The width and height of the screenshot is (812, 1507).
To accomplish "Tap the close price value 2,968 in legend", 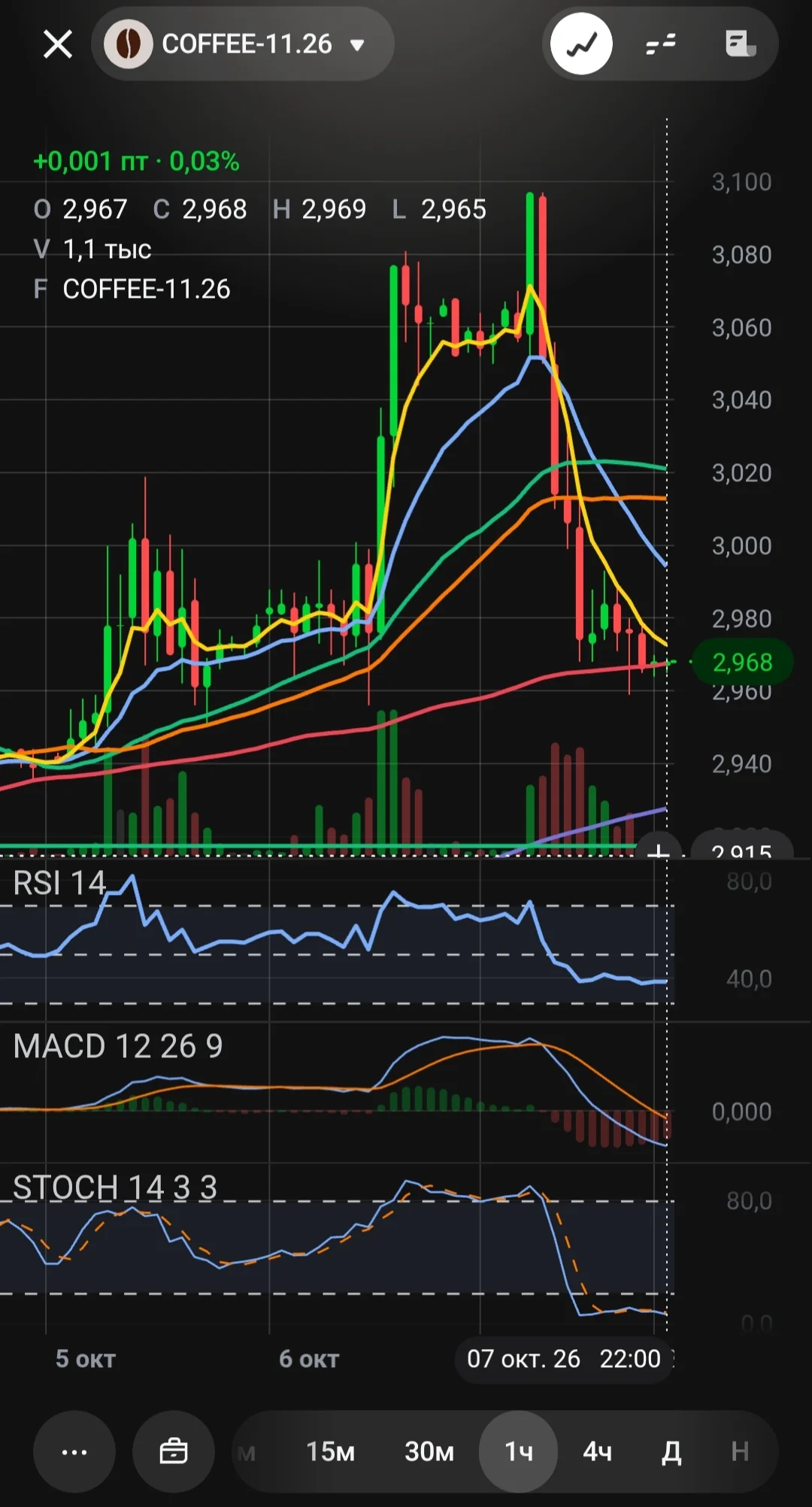I will coord(214,209).
